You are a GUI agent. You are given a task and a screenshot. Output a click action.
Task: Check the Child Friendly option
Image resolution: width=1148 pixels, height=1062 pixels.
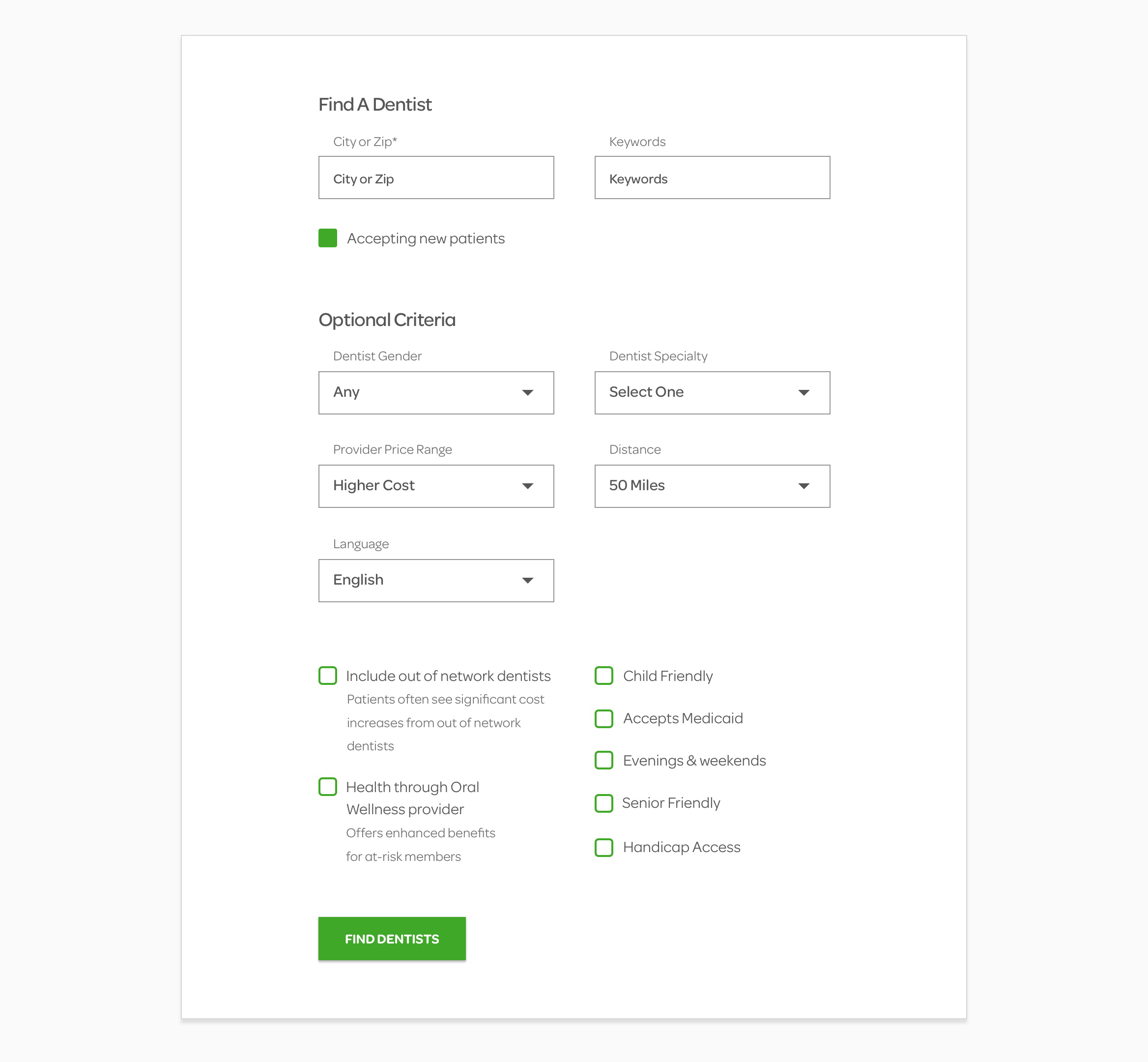[603, 676]
